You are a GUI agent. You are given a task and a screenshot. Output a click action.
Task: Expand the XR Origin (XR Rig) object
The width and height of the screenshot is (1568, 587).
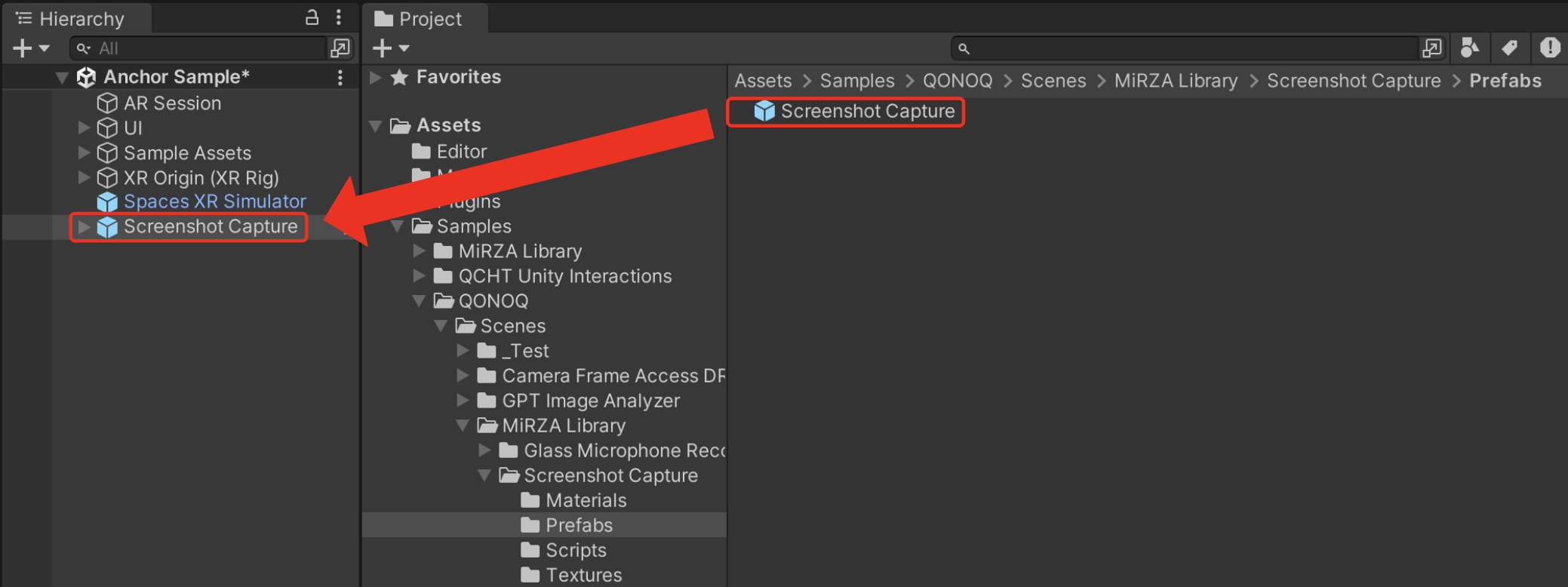[x=84, y=178]
